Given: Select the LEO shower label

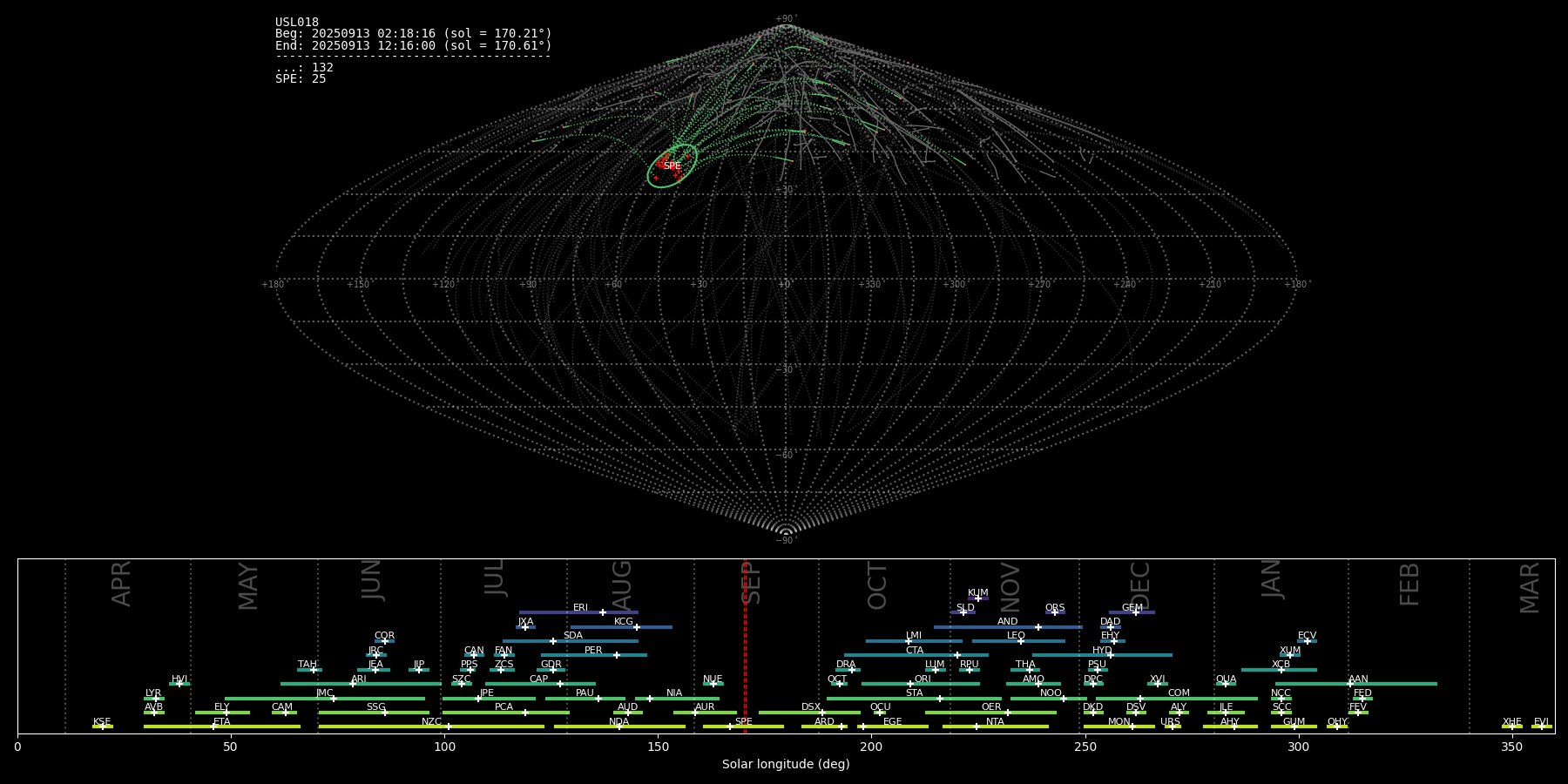Looking at the screenshot, I should click(1016, 636).
